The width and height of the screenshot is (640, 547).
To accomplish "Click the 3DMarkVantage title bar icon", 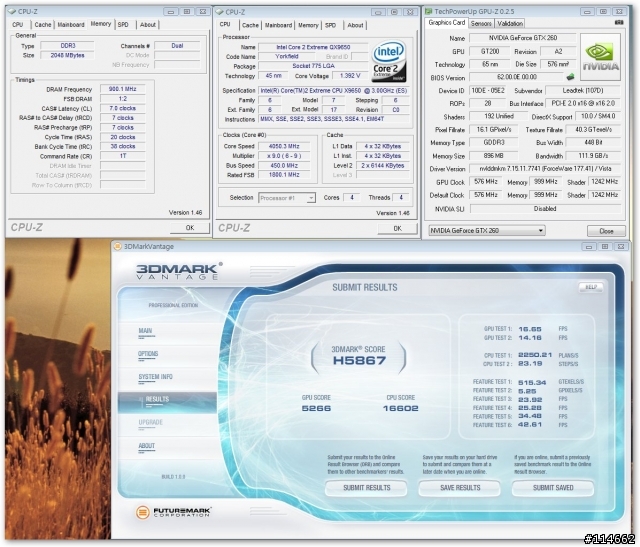I will tap(118, 246).
